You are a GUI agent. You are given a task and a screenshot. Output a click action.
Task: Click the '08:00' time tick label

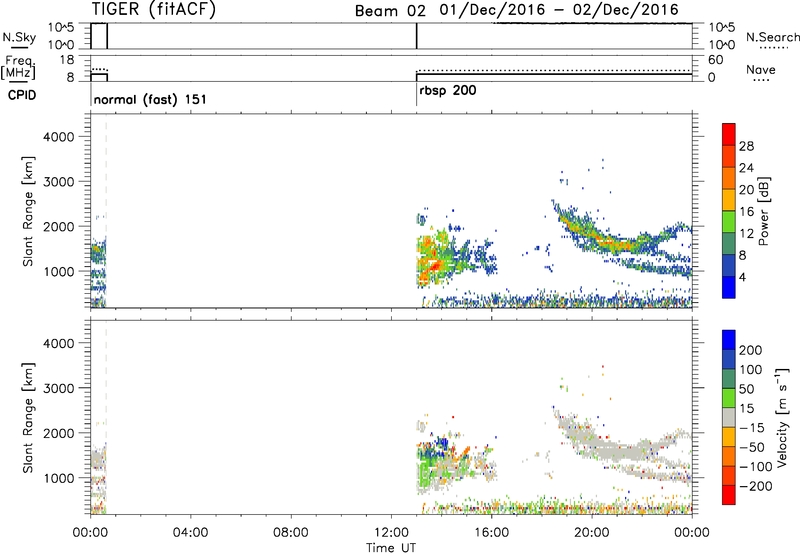click(x=290, y=533)
